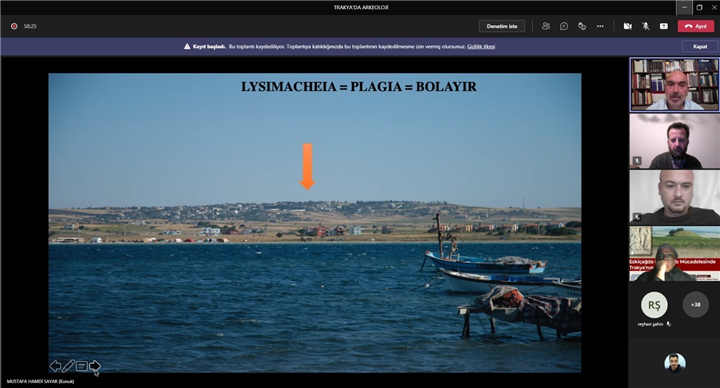Viewport: 720px width, 388px height.
Task: Advance to the next slide arrow
Action: [95, 366]
